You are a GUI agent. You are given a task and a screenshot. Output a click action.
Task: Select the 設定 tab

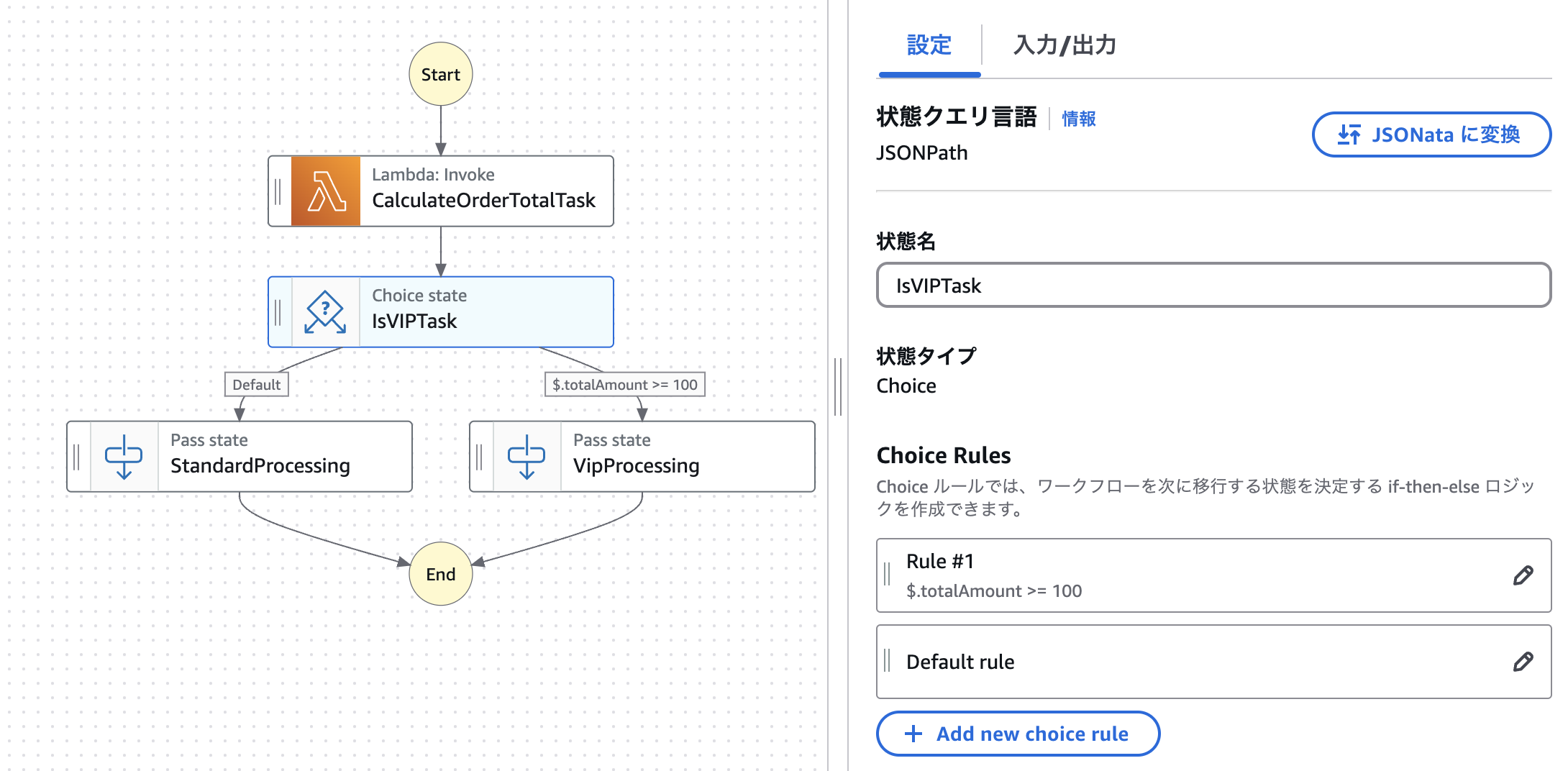tap(928, 45)
